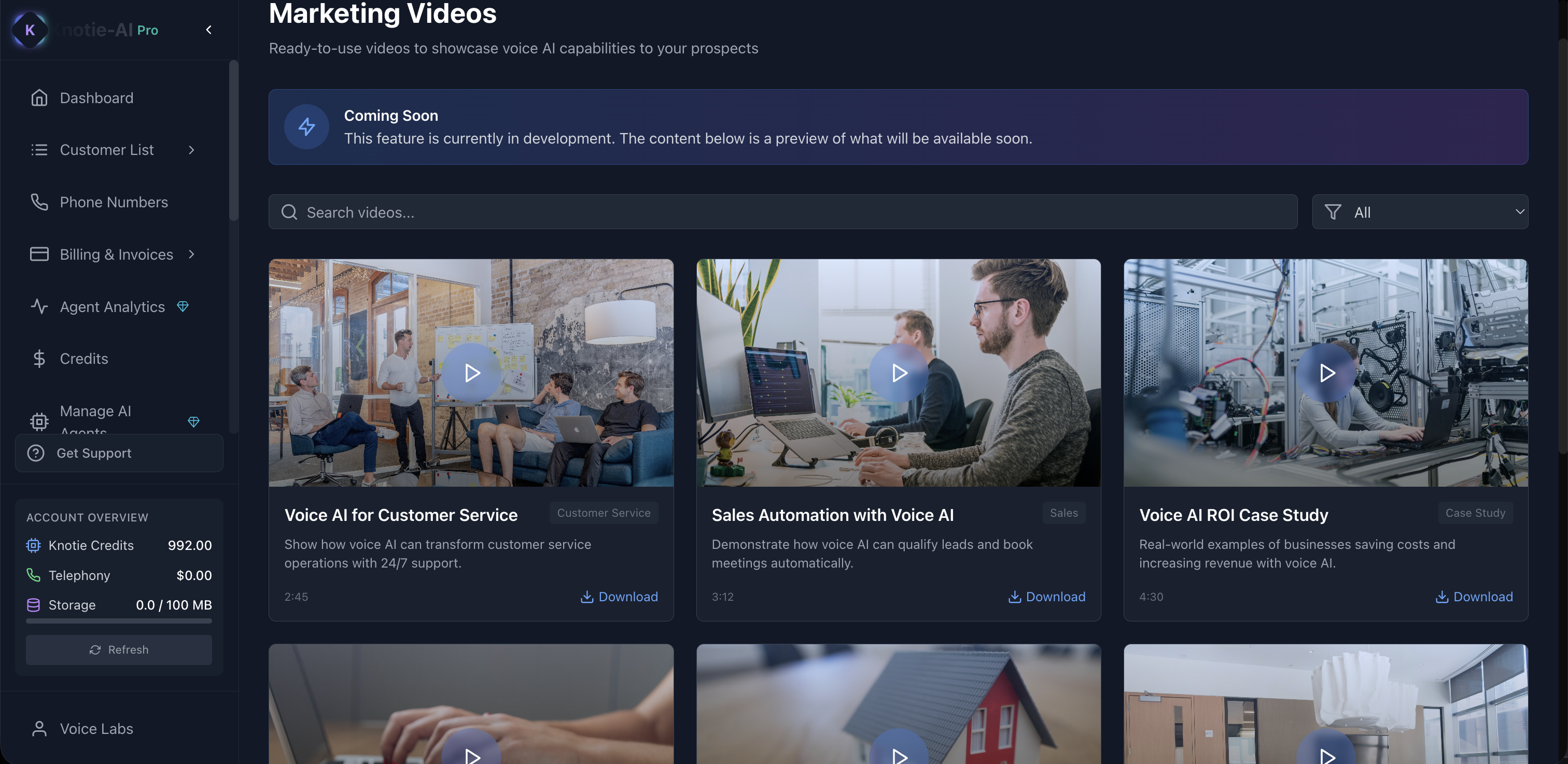Download the Voice AI ROI Case Study
This screenshot has width=1568, height=764.
1474,597
